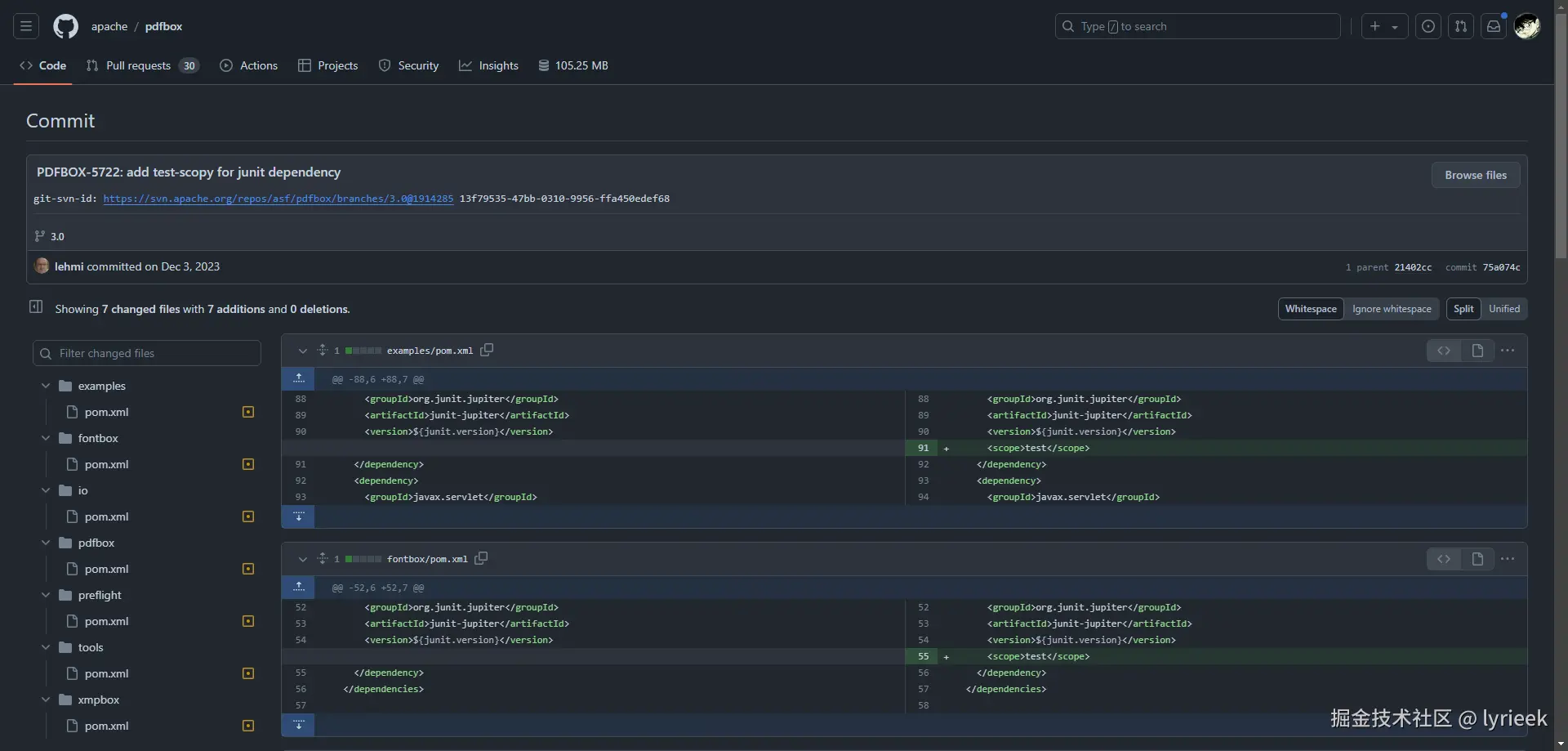
Task: Show source diff for fontbox/pom.xml
Action: (1444, 559)
